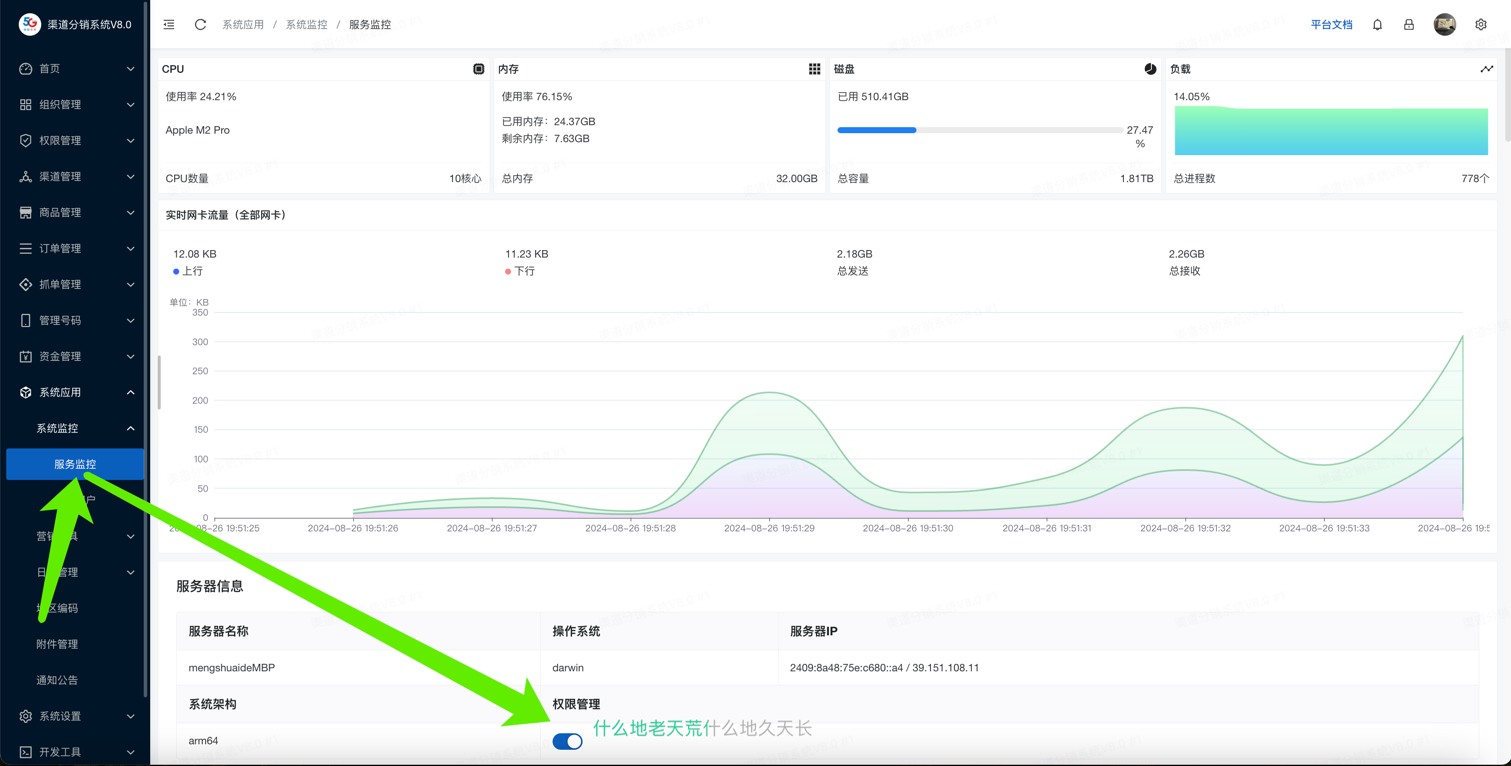
Task: Open the 平台文档 link
Action: 1331,24
